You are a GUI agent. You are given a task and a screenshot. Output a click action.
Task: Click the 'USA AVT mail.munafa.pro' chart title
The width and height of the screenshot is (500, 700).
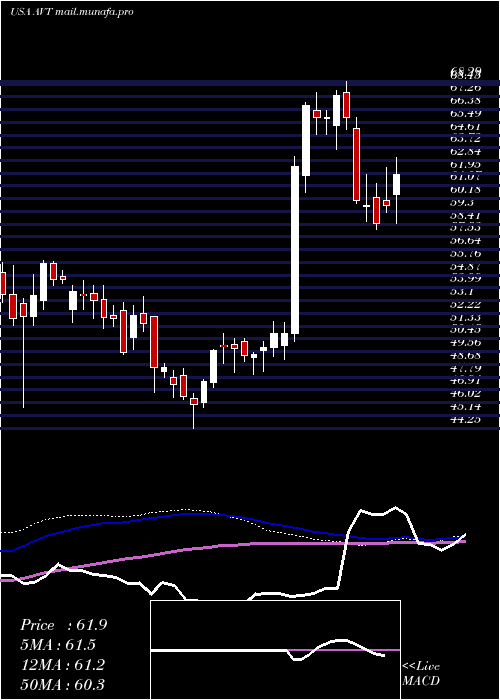click(x=71, y=12)
